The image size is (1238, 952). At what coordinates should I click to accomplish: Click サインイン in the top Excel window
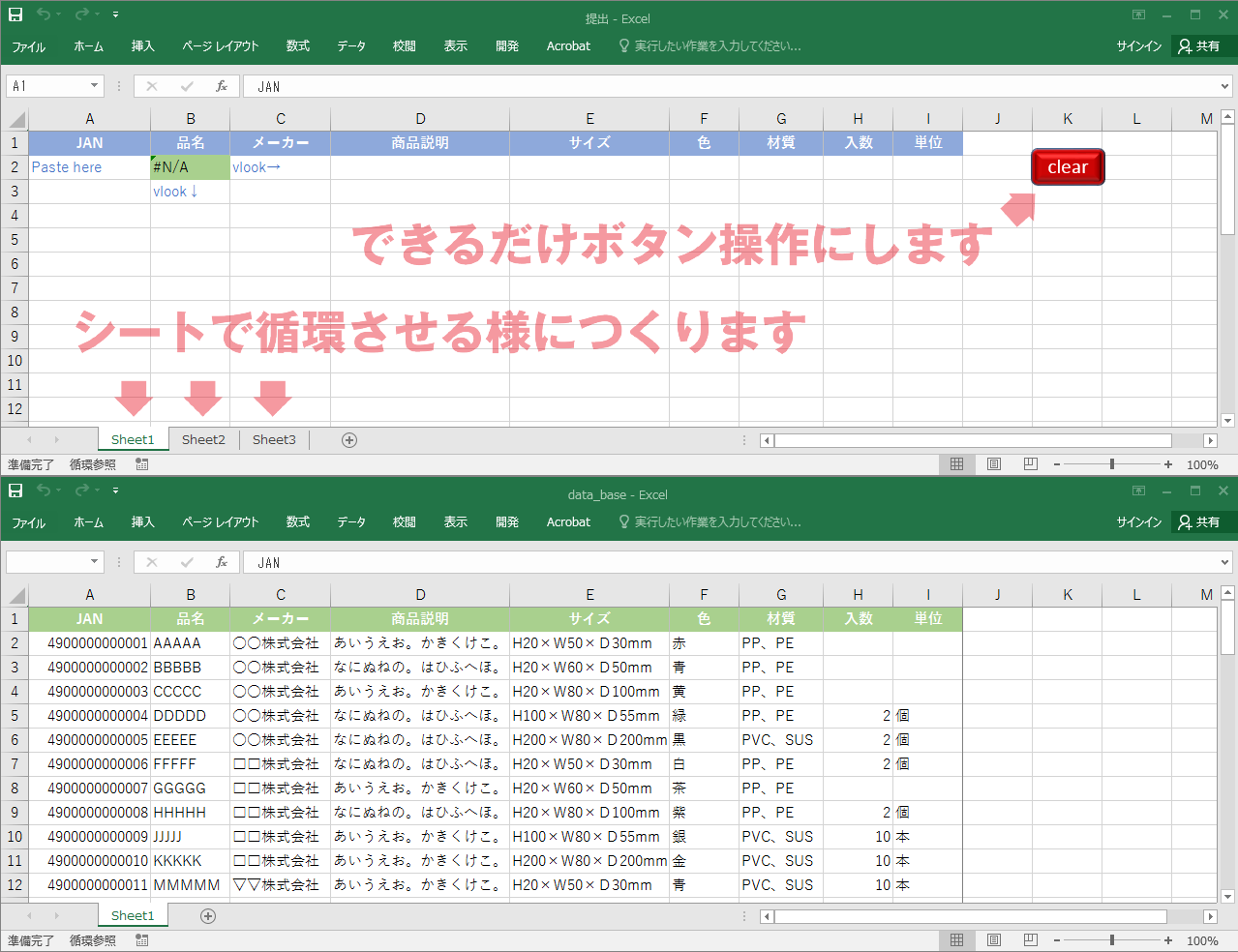pos(1138,46)
